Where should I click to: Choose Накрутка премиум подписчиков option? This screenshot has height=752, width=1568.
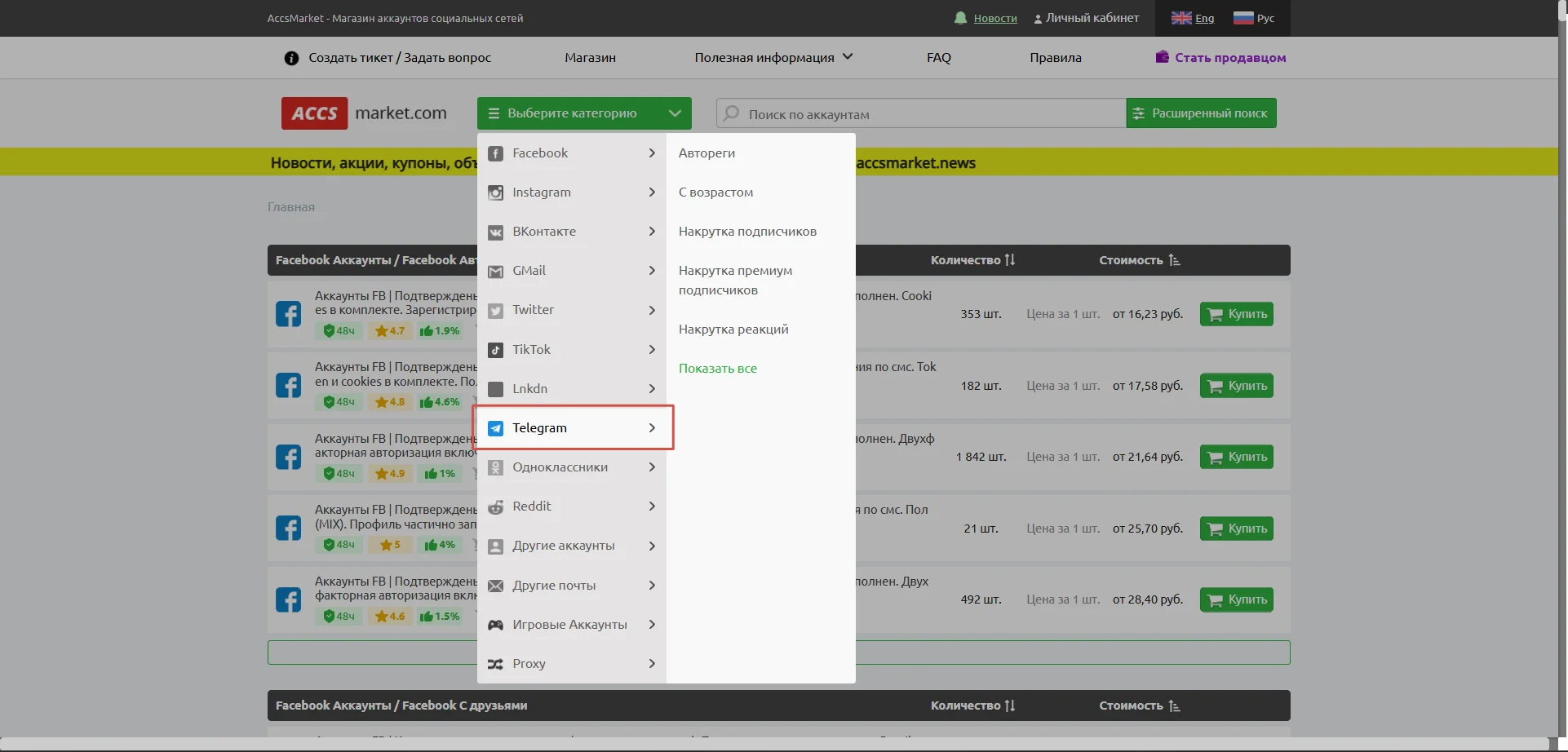point(735,281)
